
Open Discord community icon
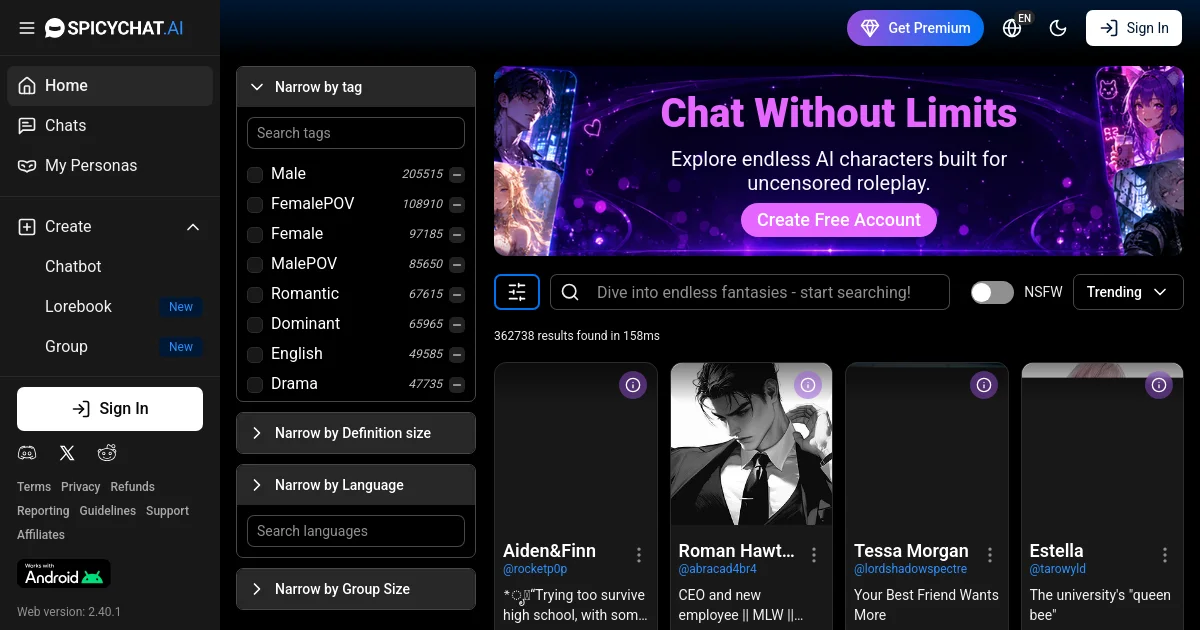point(27,453)
